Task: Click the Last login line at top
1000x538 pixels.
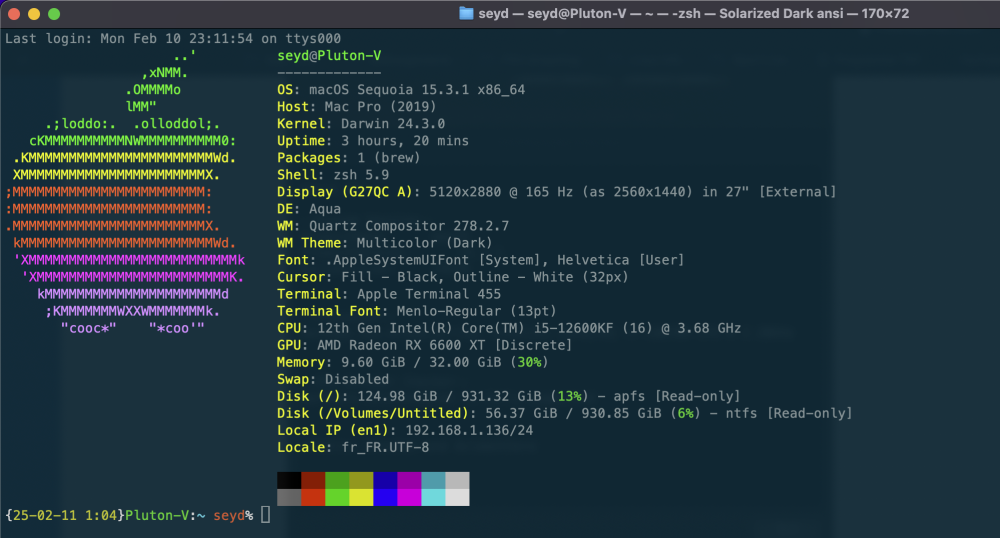Action: click(x=173, y=38)
